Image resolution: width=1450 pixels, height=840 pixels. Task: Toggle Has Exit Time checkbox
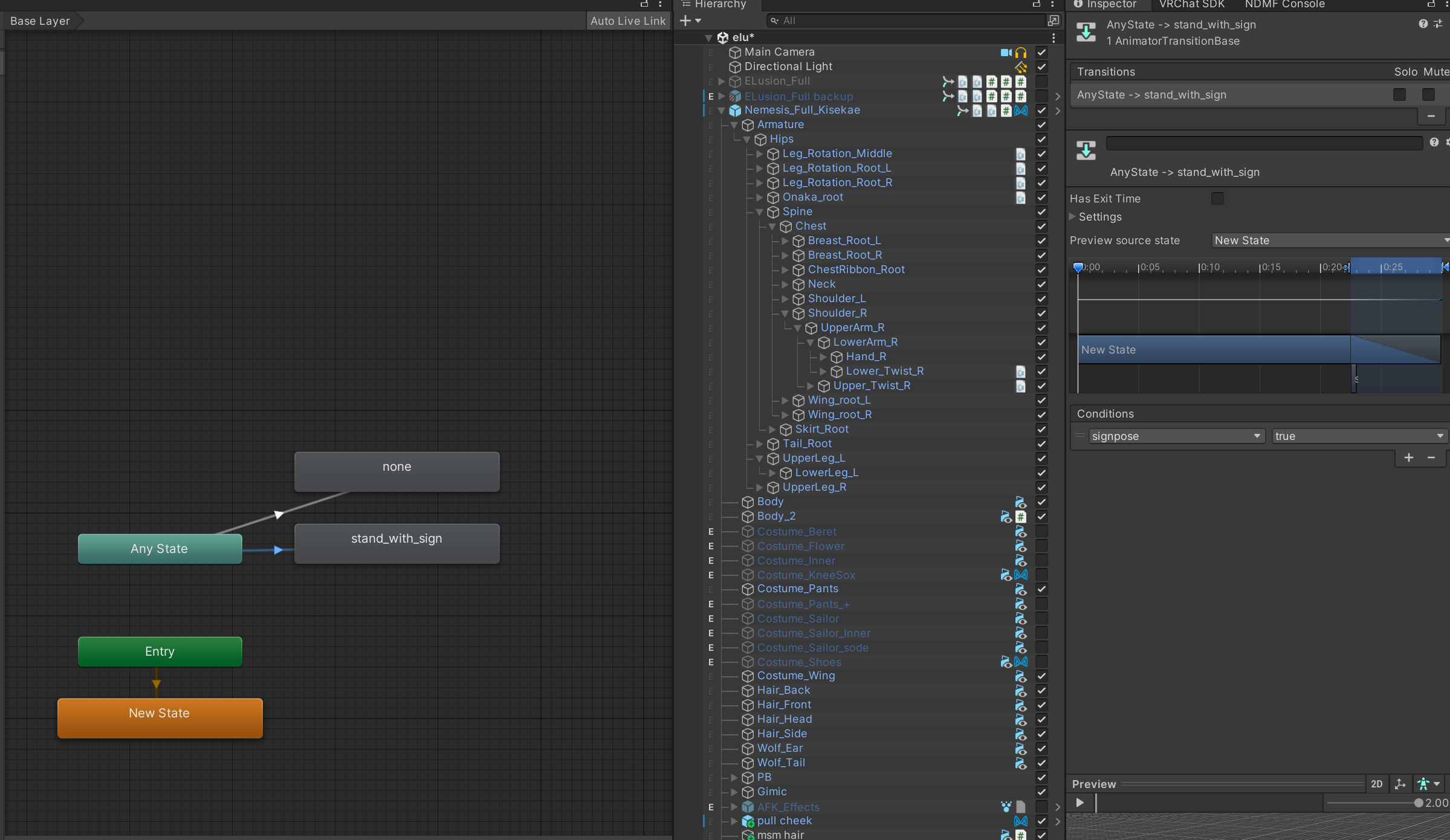point(1217,199)
